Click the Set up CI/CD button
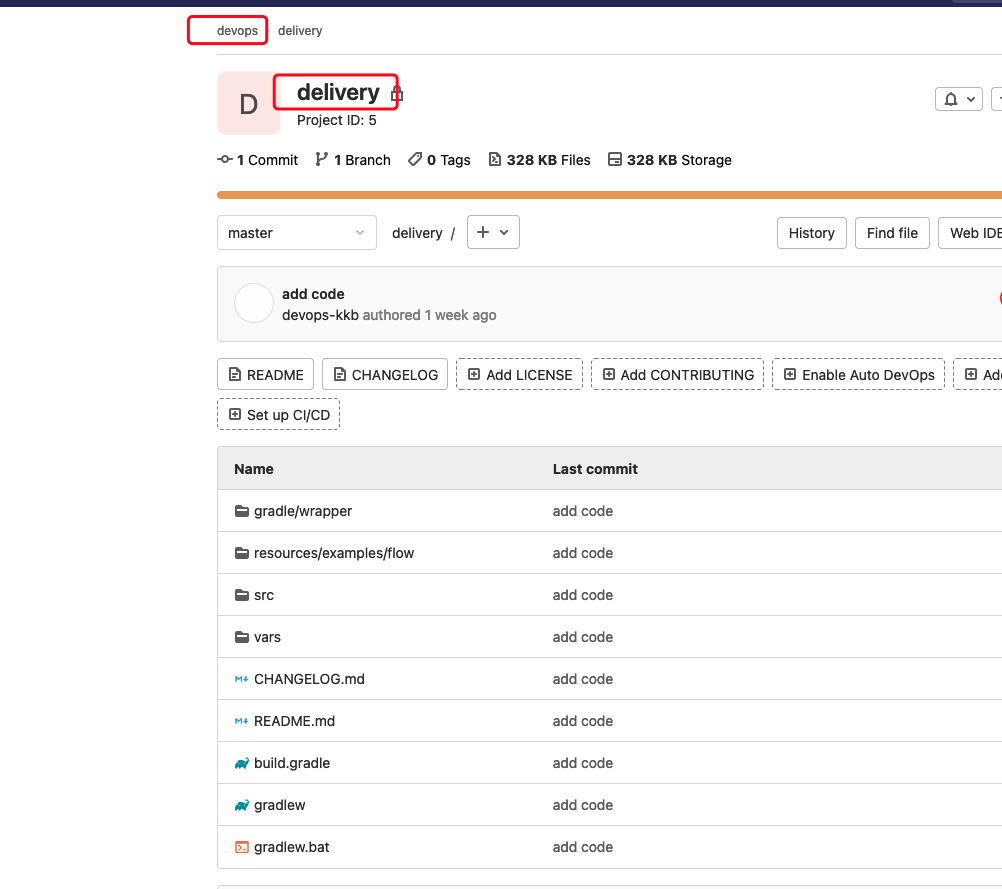 (x=278, y=415)
